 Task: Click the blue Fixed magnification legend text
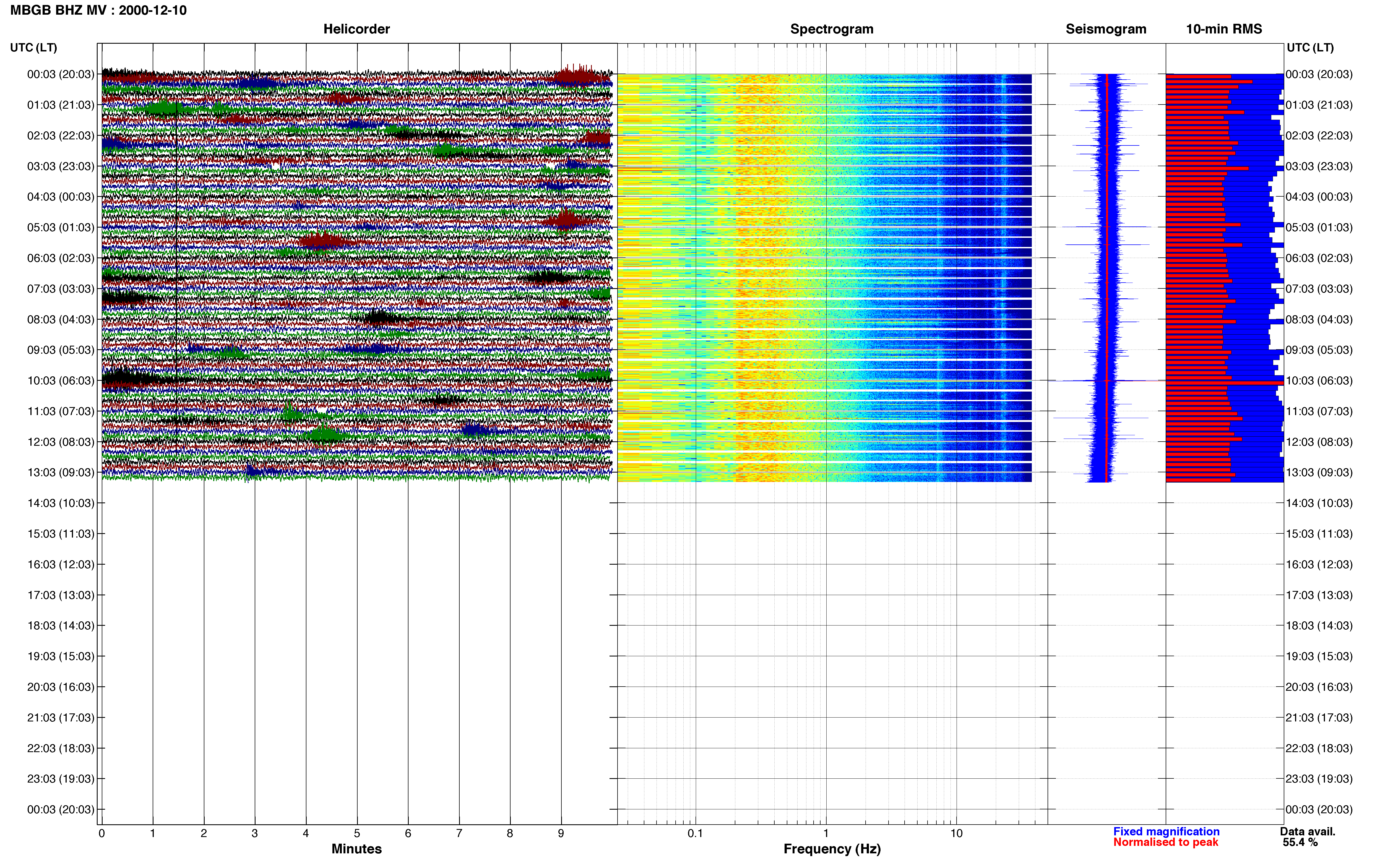coord(1166,831)
